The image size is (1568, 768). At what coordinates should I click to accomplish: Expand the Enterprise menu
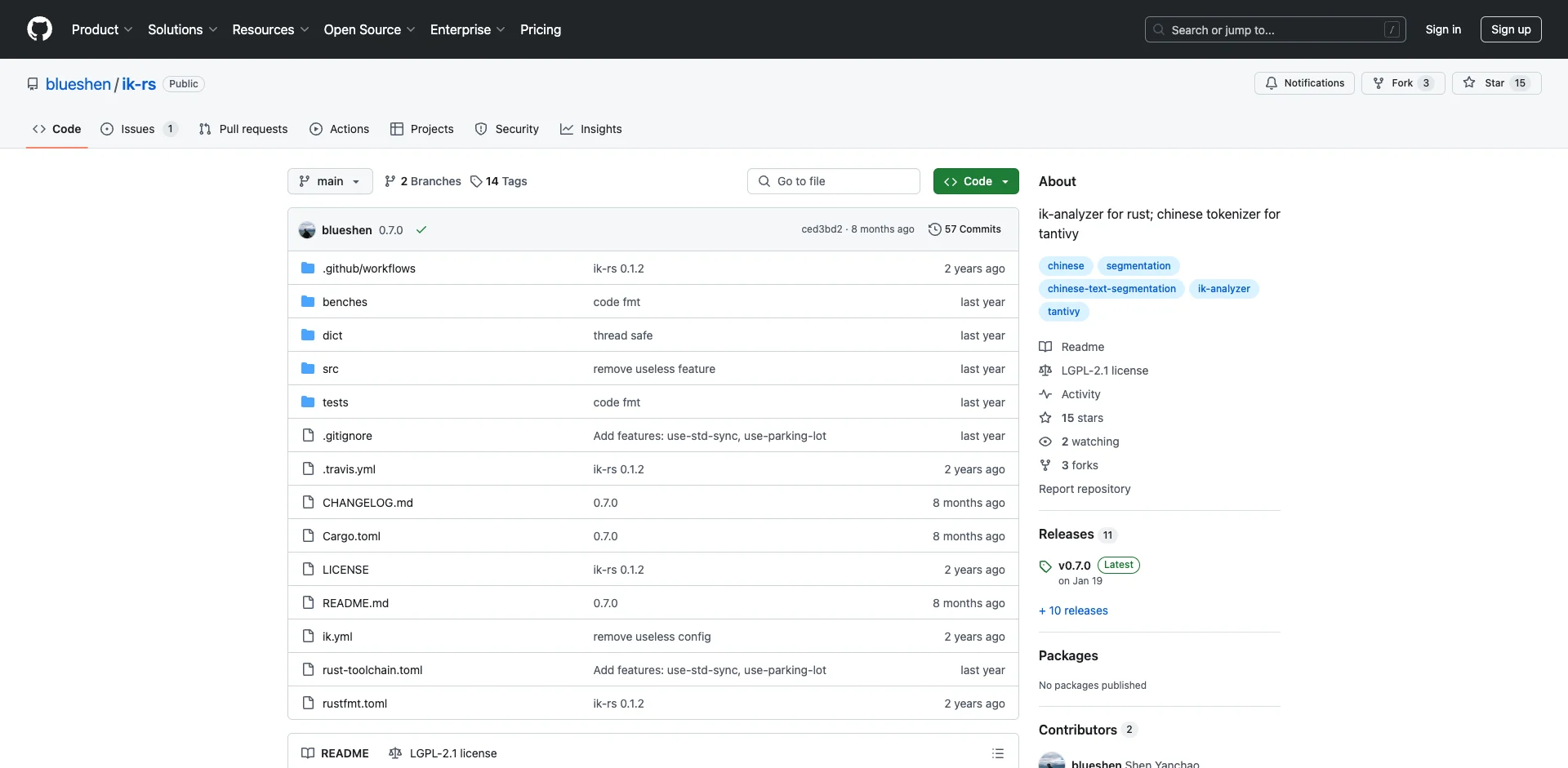tap(467, 29)
